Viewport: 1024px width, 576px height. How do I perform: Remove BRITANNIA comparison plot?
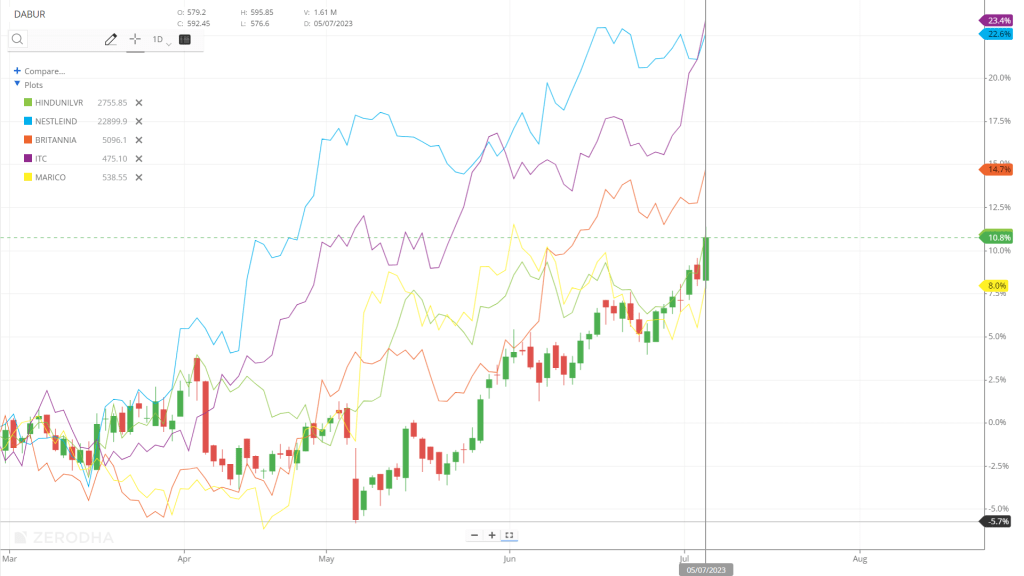[x=139, y=140]
